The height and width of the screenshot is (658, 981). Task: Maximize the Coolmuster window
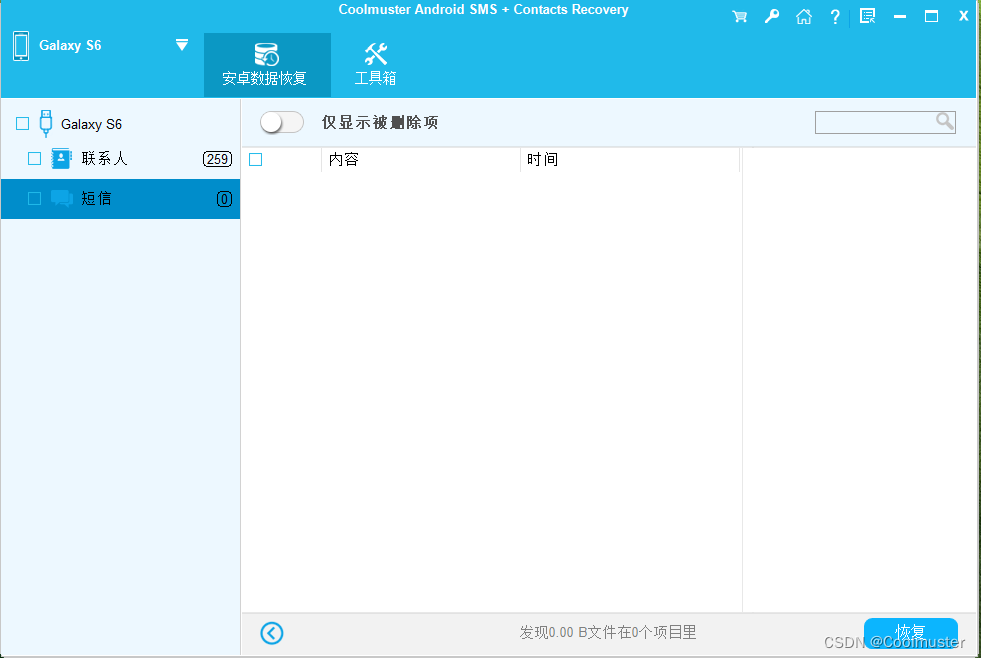coord(931,16)
